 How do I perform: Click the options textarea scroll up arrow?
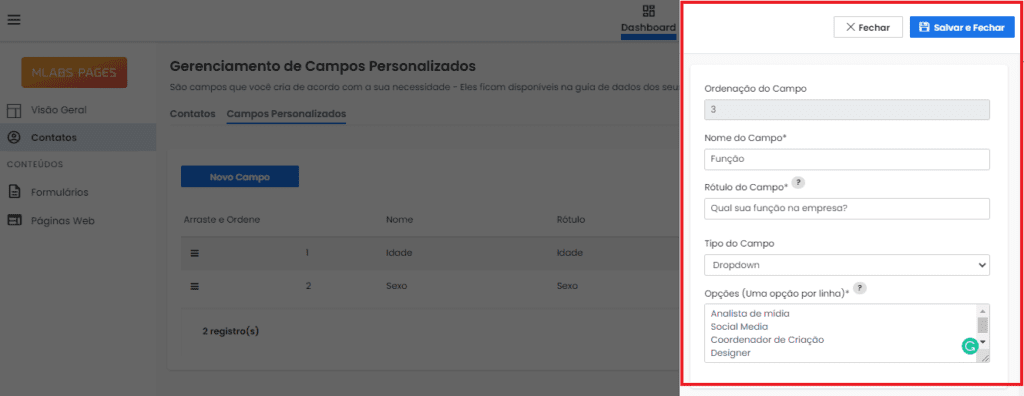pyautogui.click(x=982, y=311)
